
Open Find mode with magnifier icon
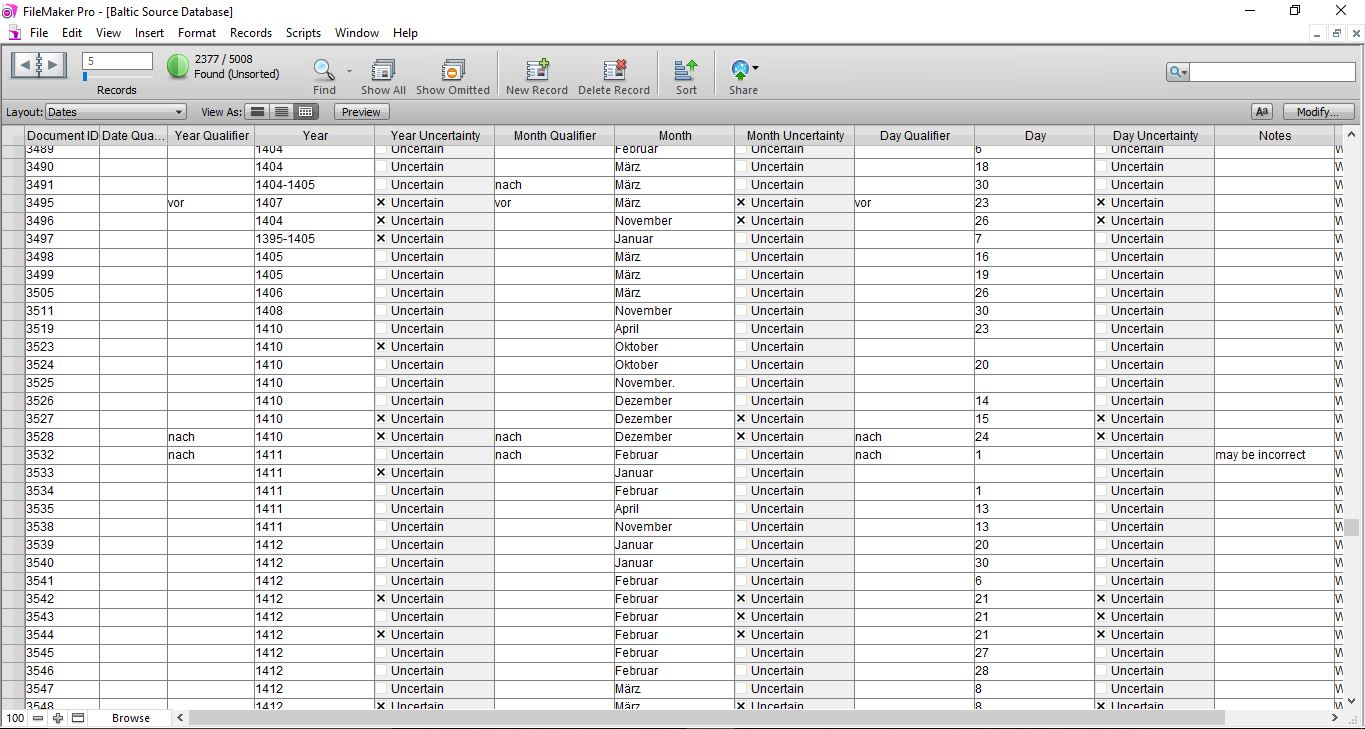tap(324, 69)
